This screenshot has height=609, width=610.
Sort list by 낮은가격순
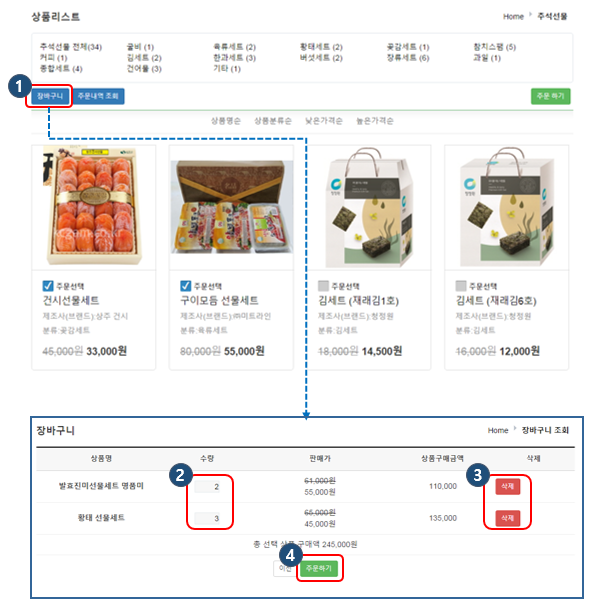pos(324,121)
